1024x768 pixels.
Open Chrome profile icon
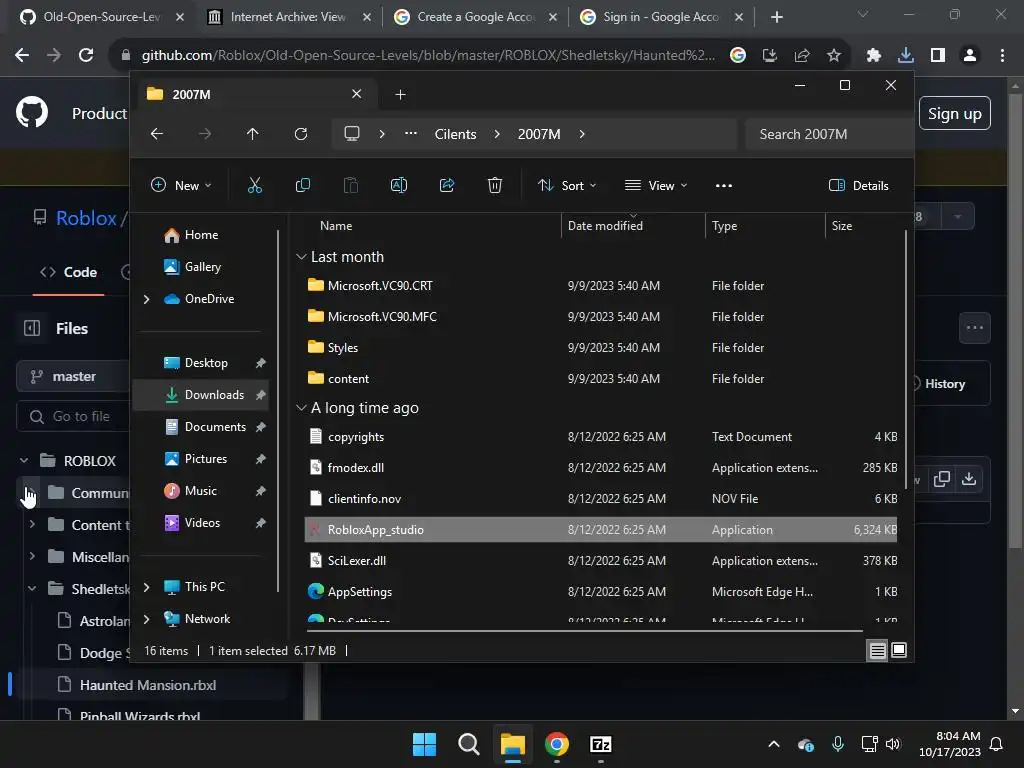click(970, 56)
